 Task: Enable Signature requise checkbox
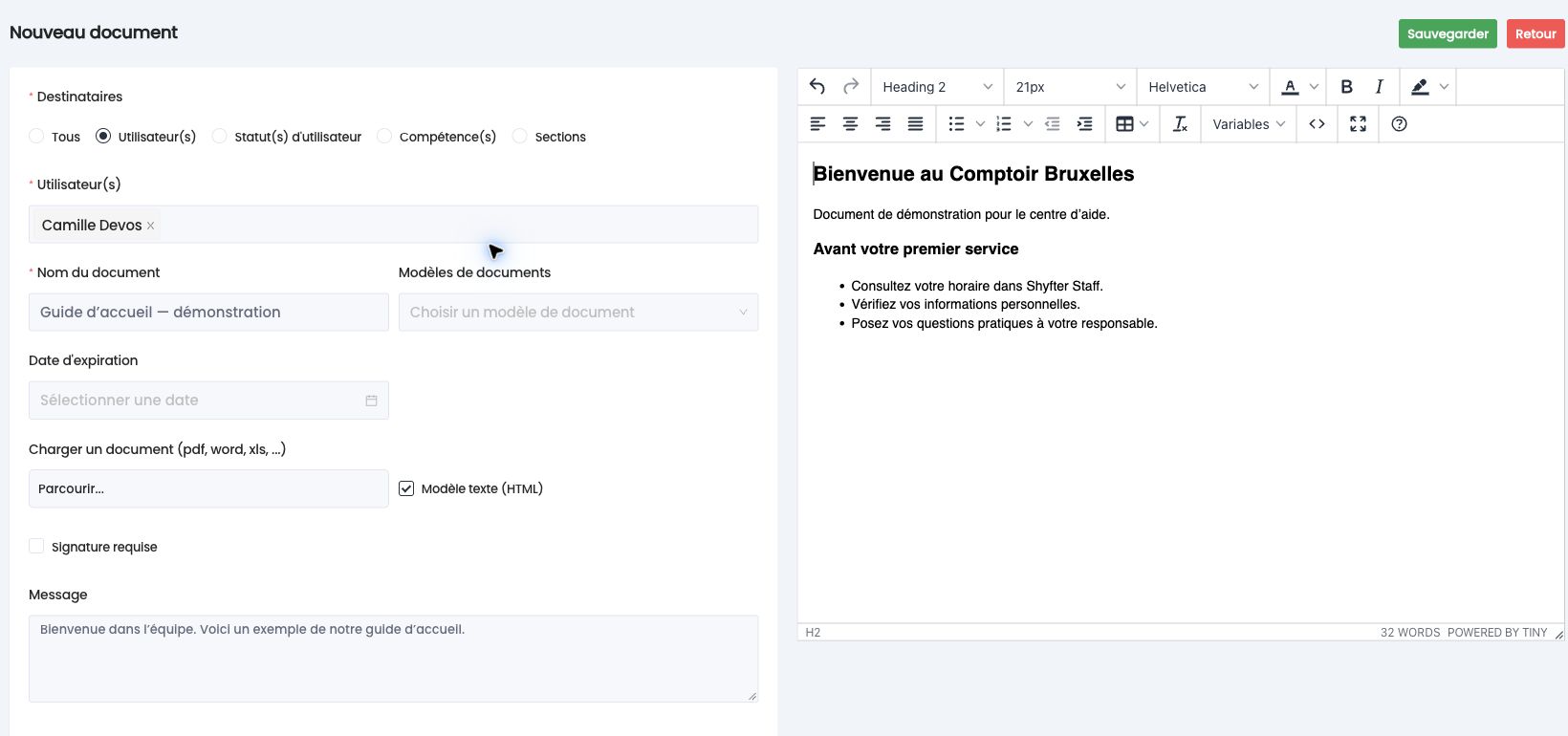click(x=36, y=546)
